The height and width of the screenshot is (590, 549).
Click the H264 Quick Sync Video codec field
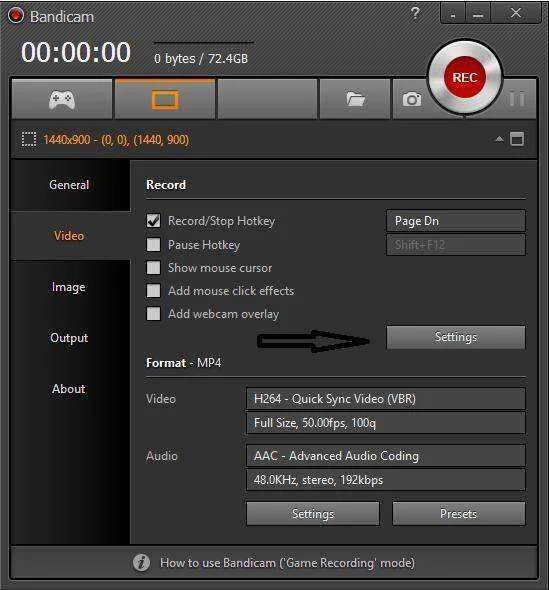click(386, 399)
